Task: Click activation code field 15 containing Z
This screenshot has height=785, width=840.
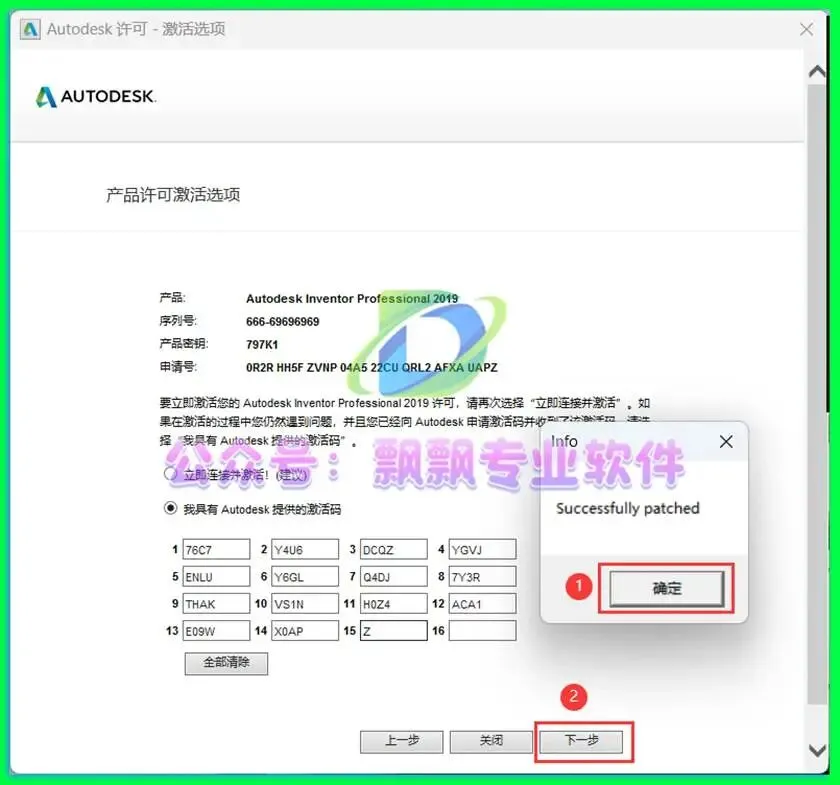Action: [x=394, y=631]
